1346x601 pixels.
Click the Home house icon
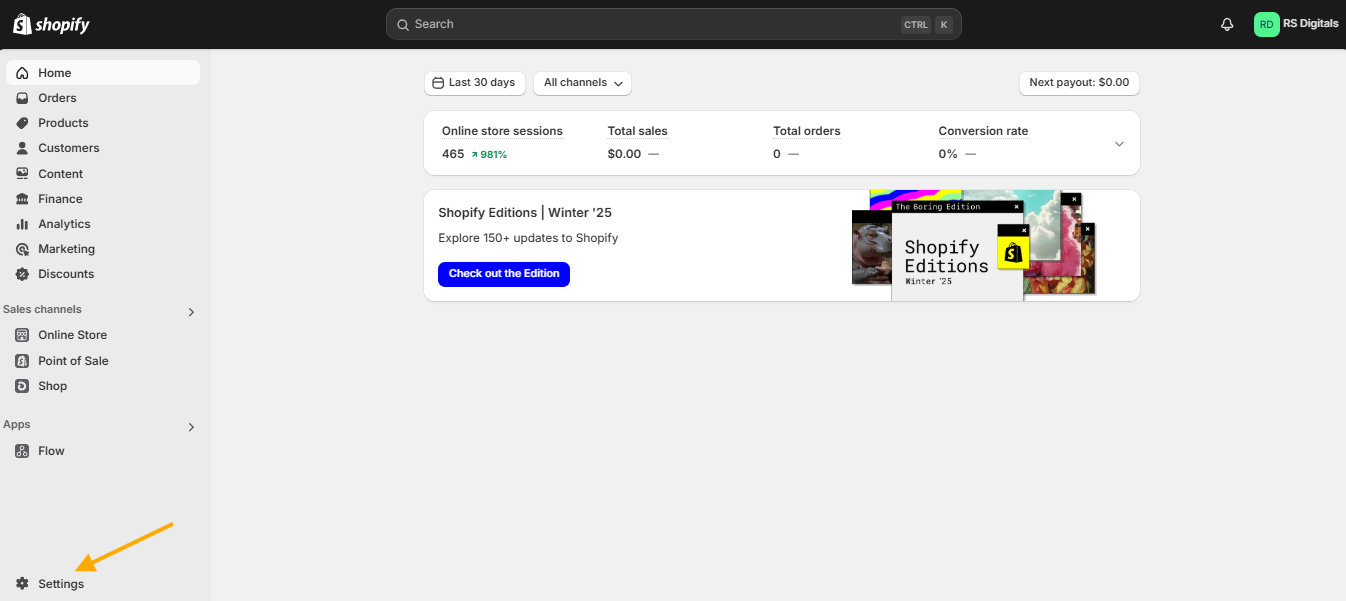tap(22, 73)
